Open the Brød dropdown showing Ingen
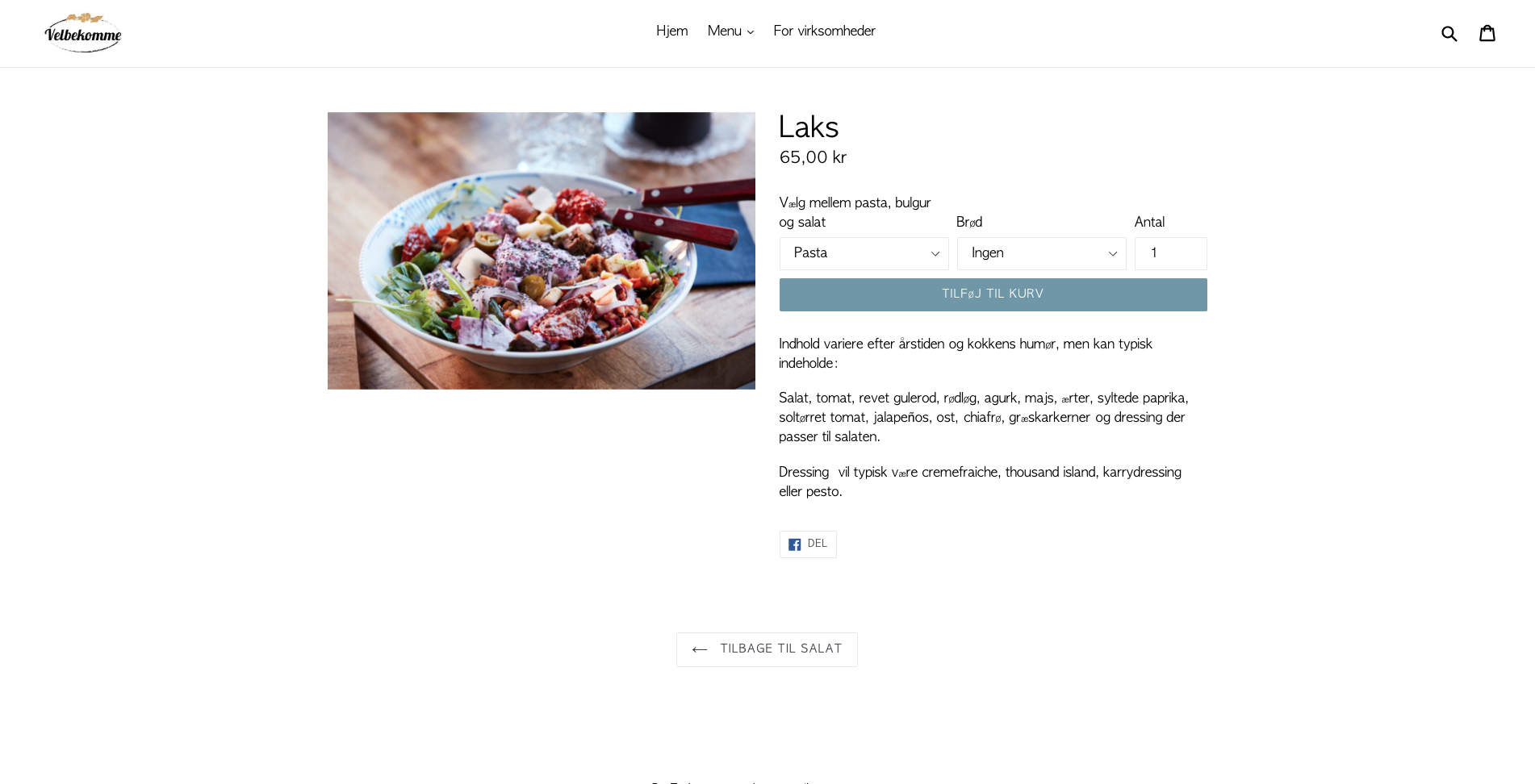This screenshot has width=1535, height=784. (x=1041, y=253)
